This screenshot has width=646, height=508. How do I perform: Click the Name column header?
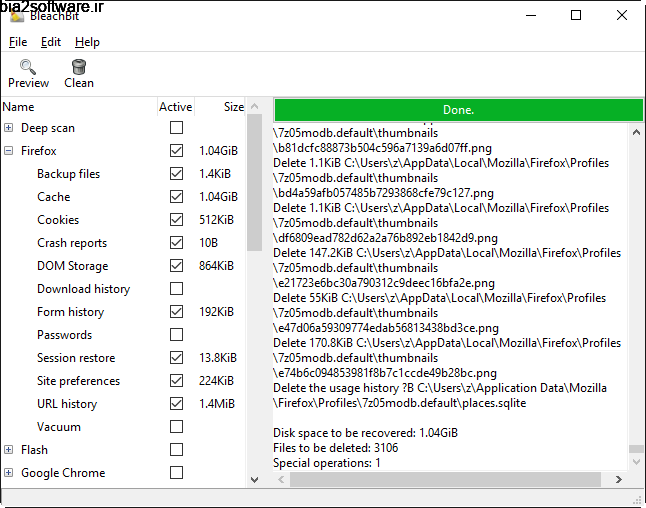[79, 107]
